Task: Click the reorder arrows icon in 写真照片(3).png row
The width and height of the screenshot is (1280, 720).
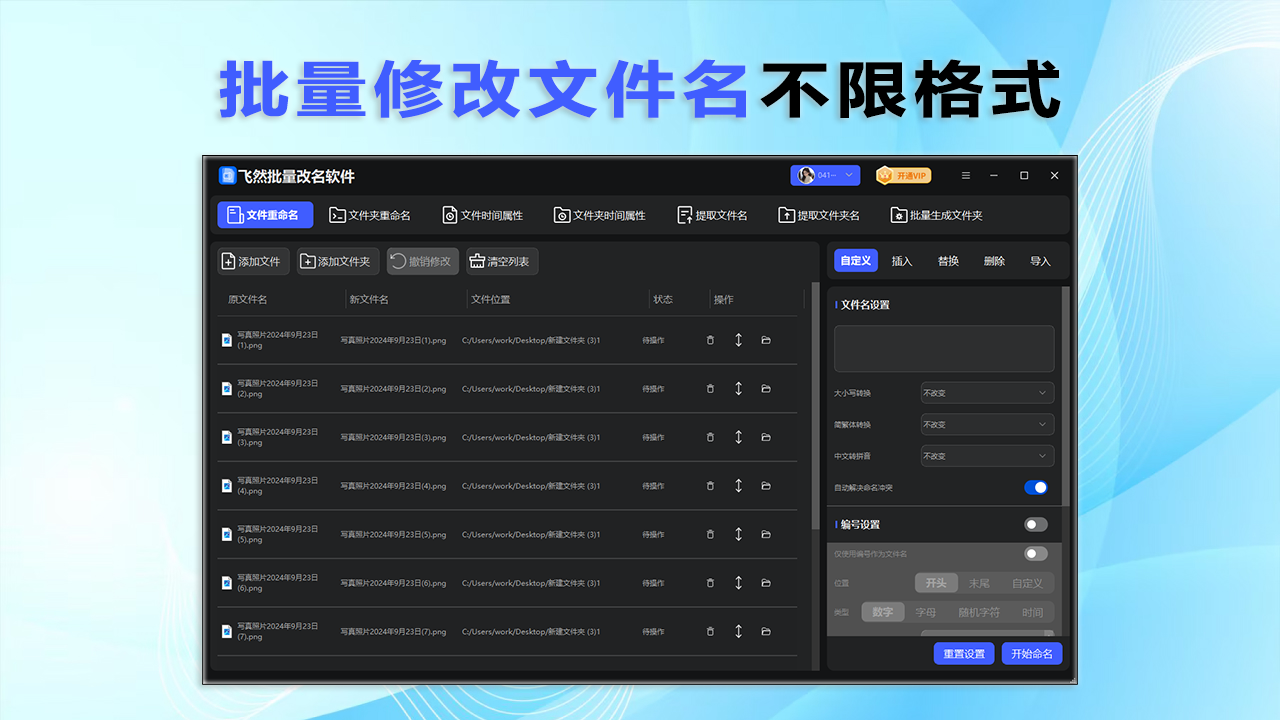Action: point(738,437)
